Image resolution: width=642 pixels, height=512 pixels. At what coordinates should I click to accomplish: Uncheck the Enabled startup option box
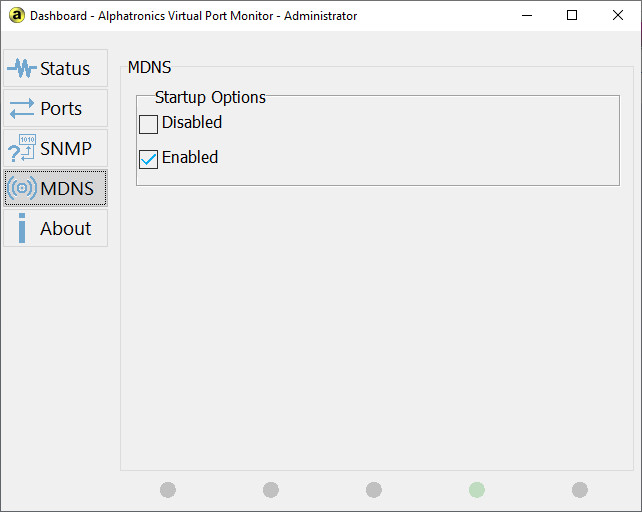point(148,159)
